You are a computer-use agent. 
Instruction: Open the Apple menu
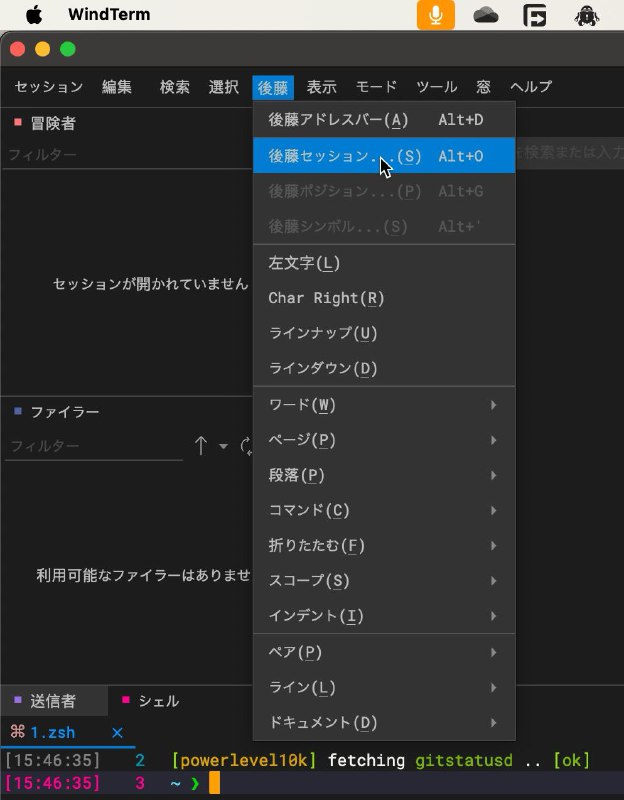click(34, 15)
